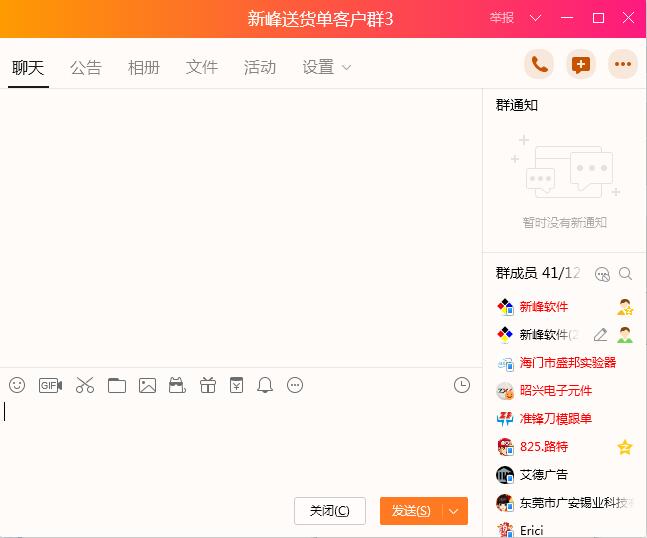Click the yen red-packet icon
The width and height of the screenshot is (647, 538).
[x=236, y=385]
